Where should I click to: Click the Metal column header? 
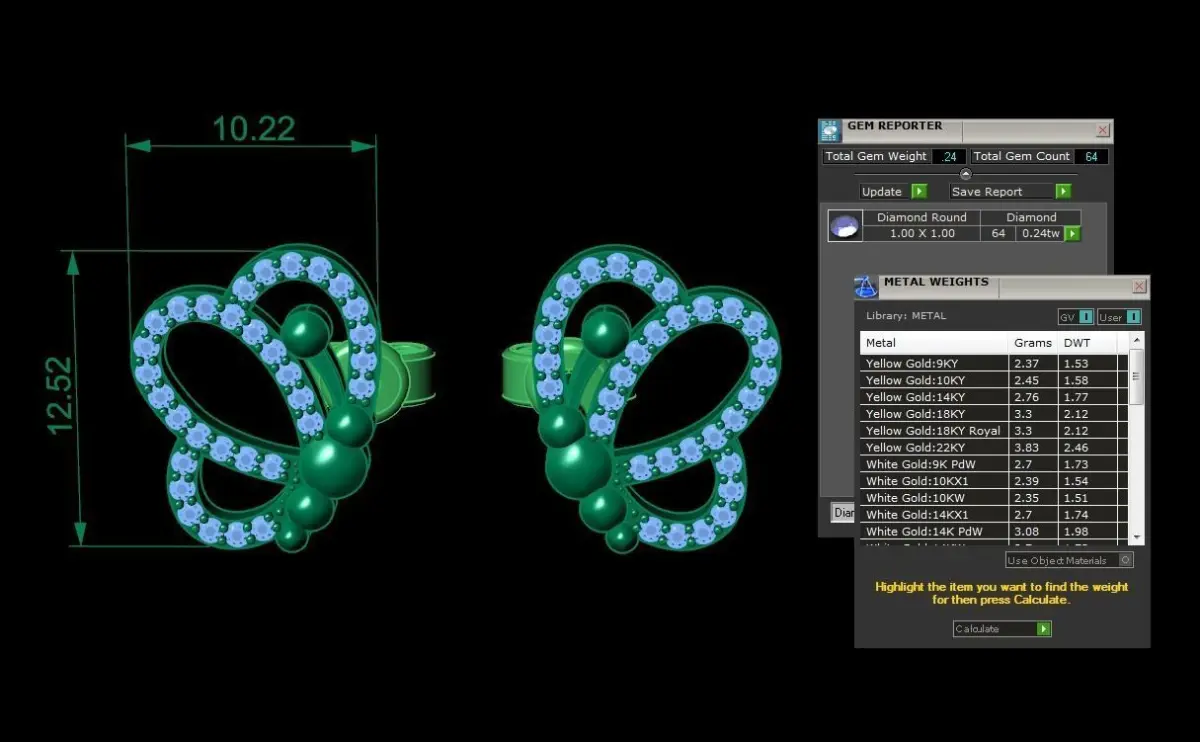(x=934, y=343)
